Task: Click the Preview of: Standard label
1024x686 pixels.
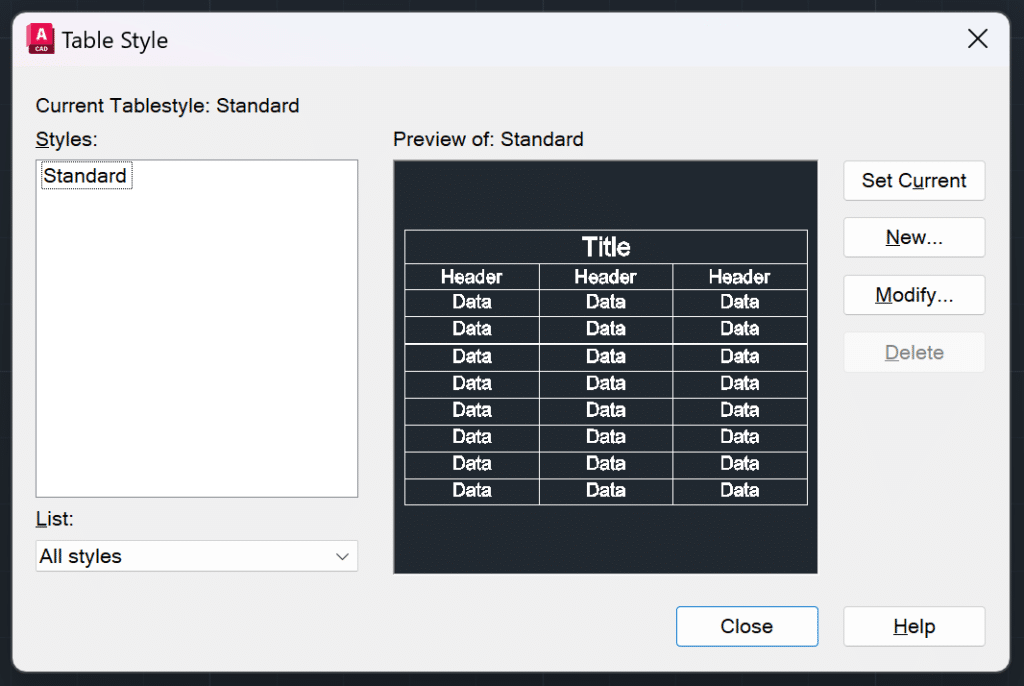Action: click(488, 139)
